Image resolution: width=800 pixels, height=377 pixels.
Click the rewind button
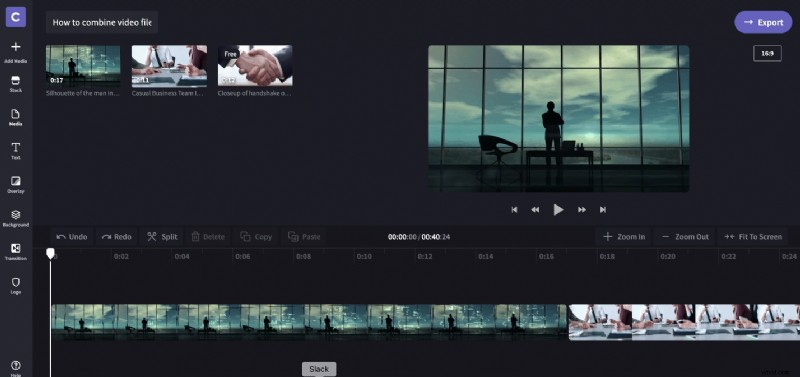click(535, 210)
